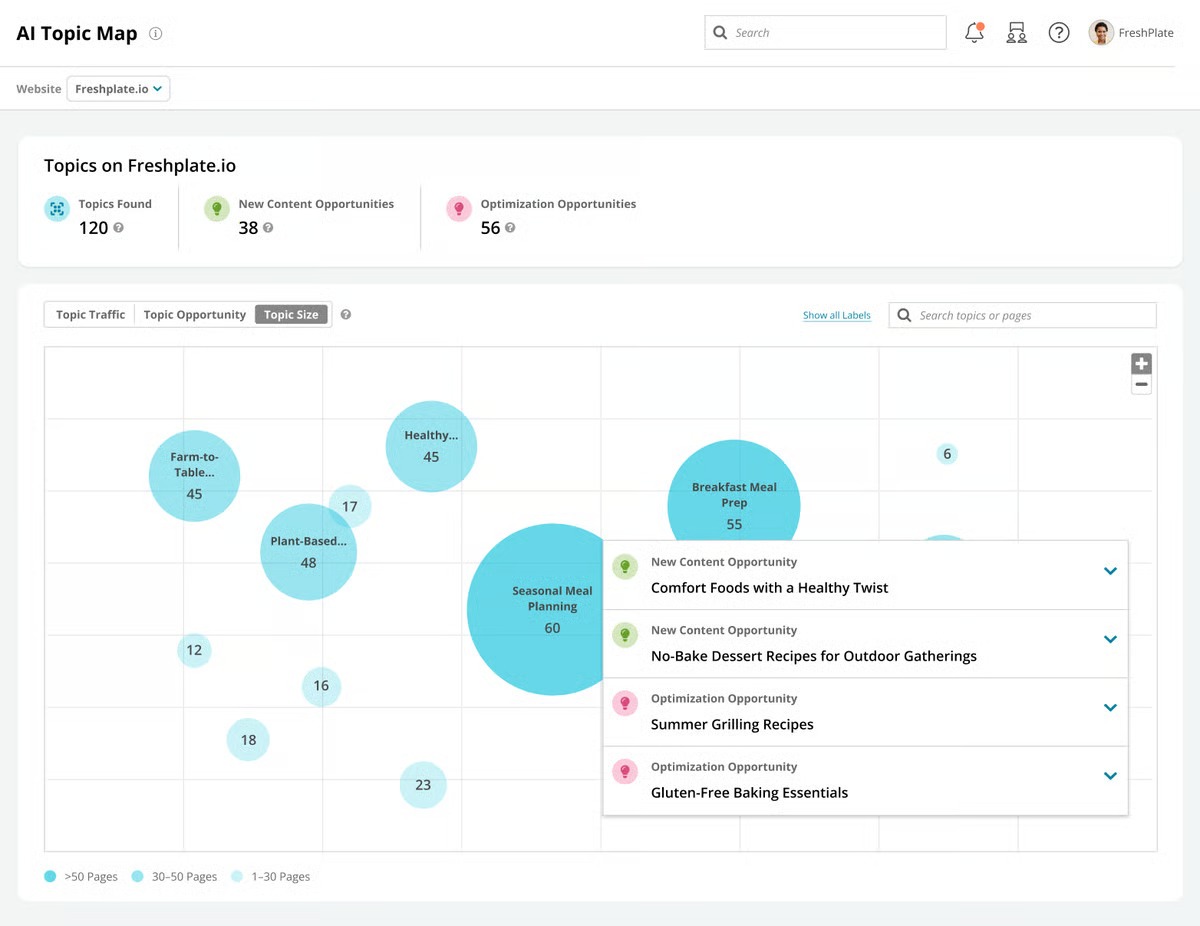Click the presentation/team icon in the header
The image size is (1200, 926).
[1016, 32]
